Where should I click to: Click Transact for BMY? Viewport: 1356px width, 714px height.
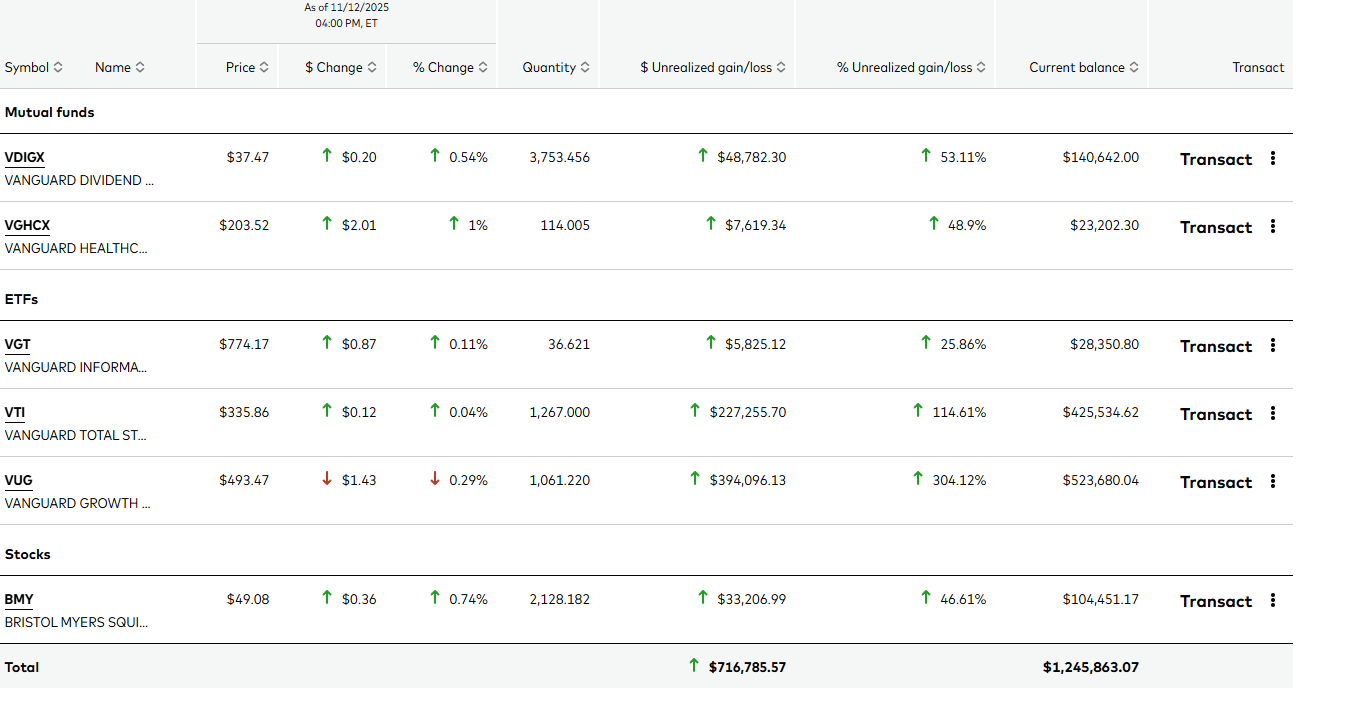tap(1216, 601)
